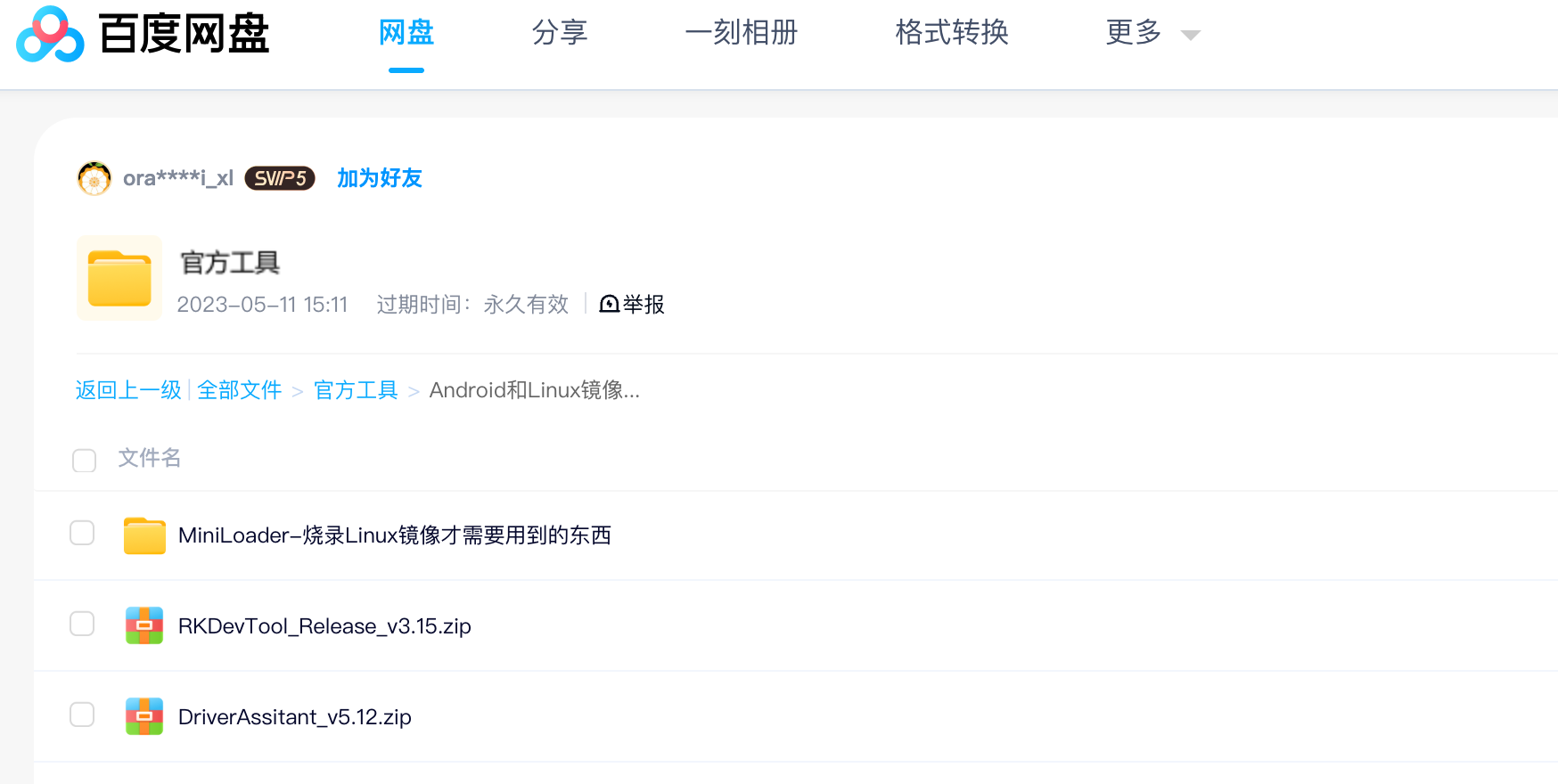Open the 一刻相册 tab
Viewport: 1558px width, 784px height.
click(x=742, y=33)
